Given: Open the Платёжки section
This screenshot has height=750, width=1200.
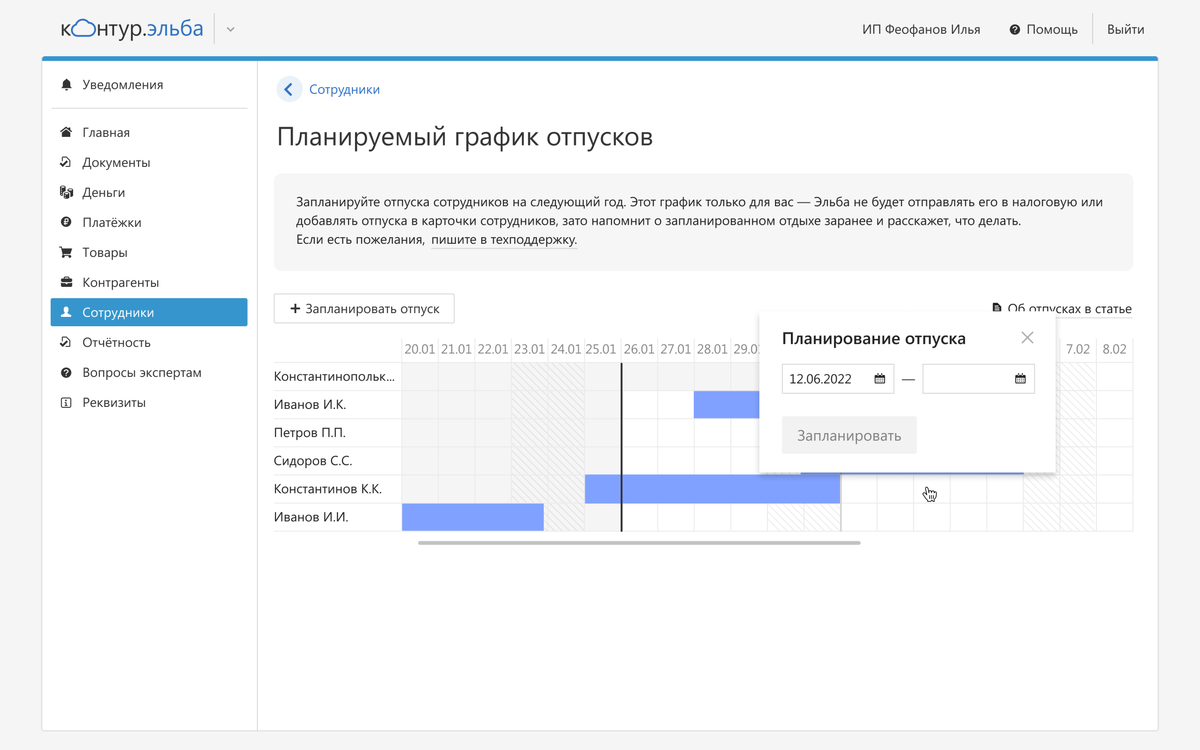Looking at the screenshot, I should point(112,222).
